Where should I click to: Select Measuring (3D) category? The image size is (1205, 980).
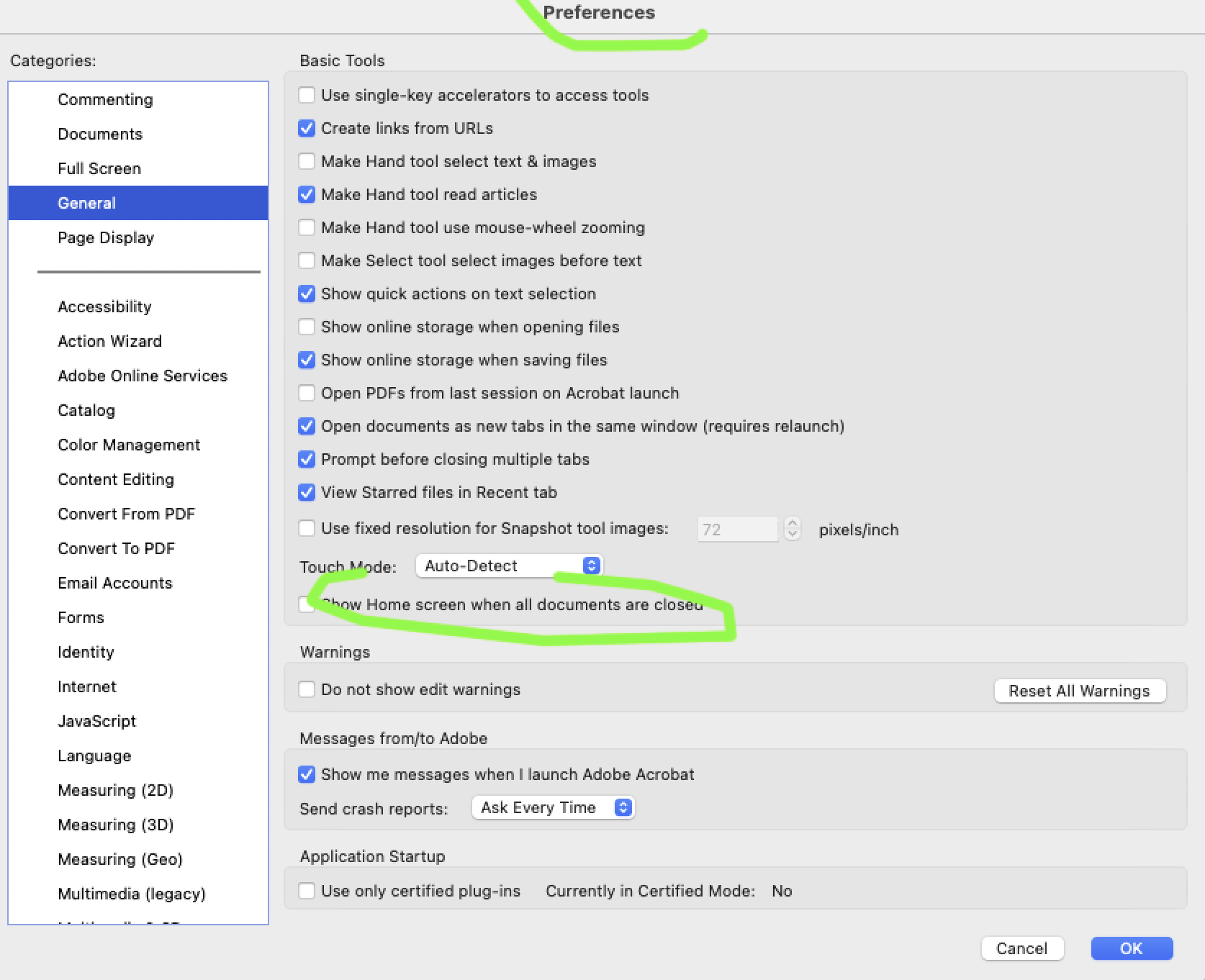pyautogui.click(x=138, y=825)
